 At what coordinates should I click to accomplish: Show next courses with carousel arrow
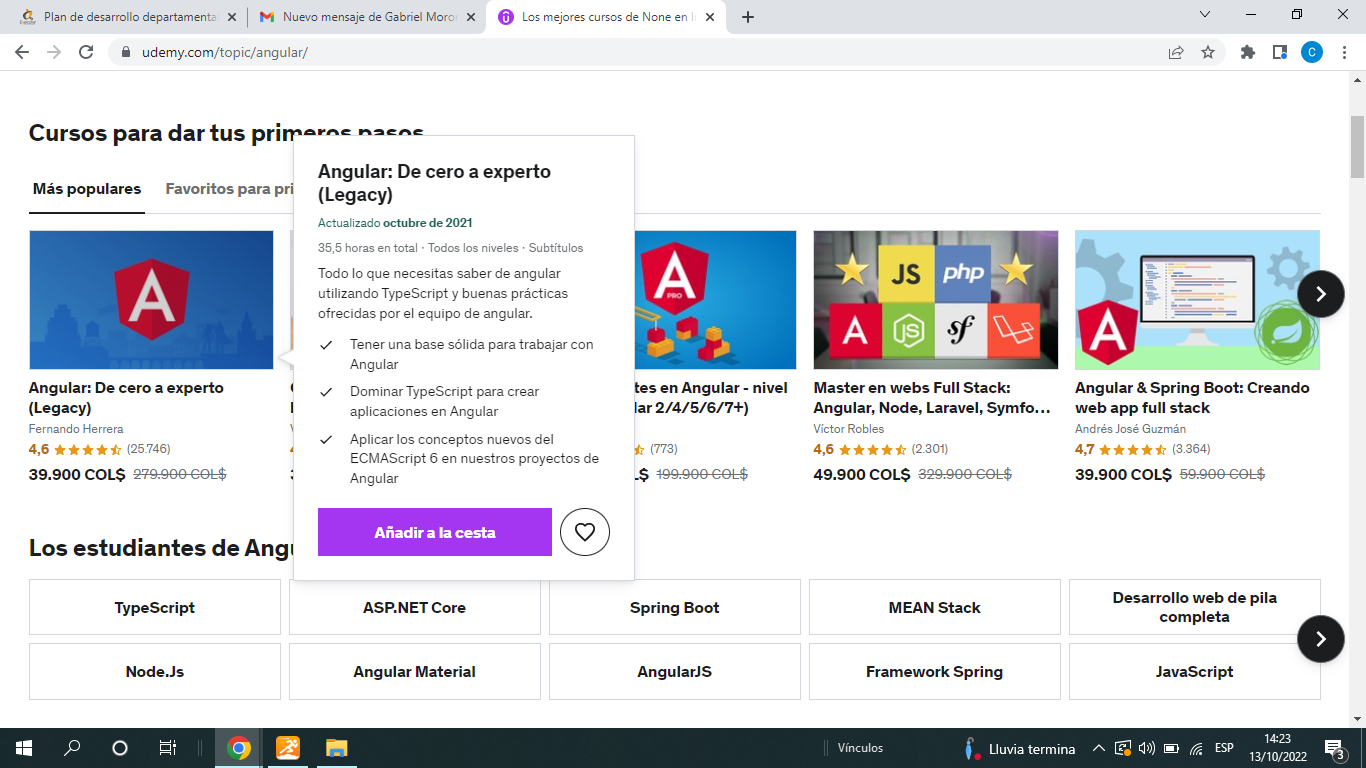pyautogui.click(x=1320, y=294)
